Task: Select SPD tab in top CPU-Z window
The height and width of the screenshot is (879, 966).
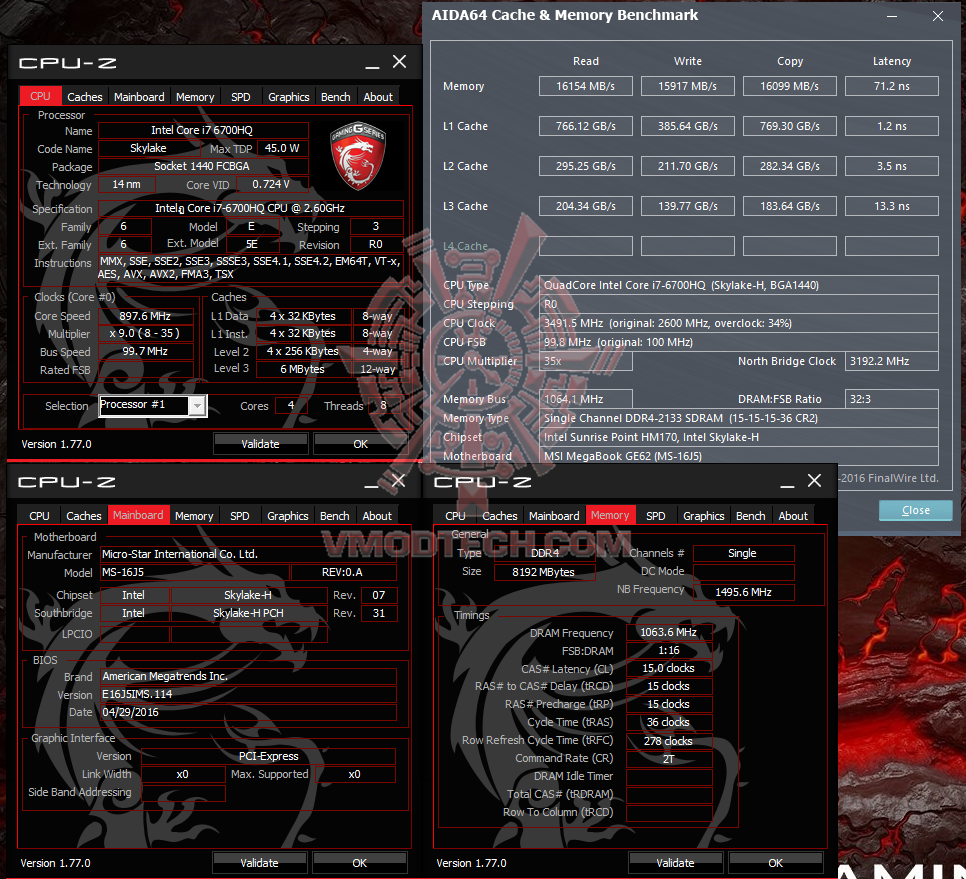Action: click(240, 97)
